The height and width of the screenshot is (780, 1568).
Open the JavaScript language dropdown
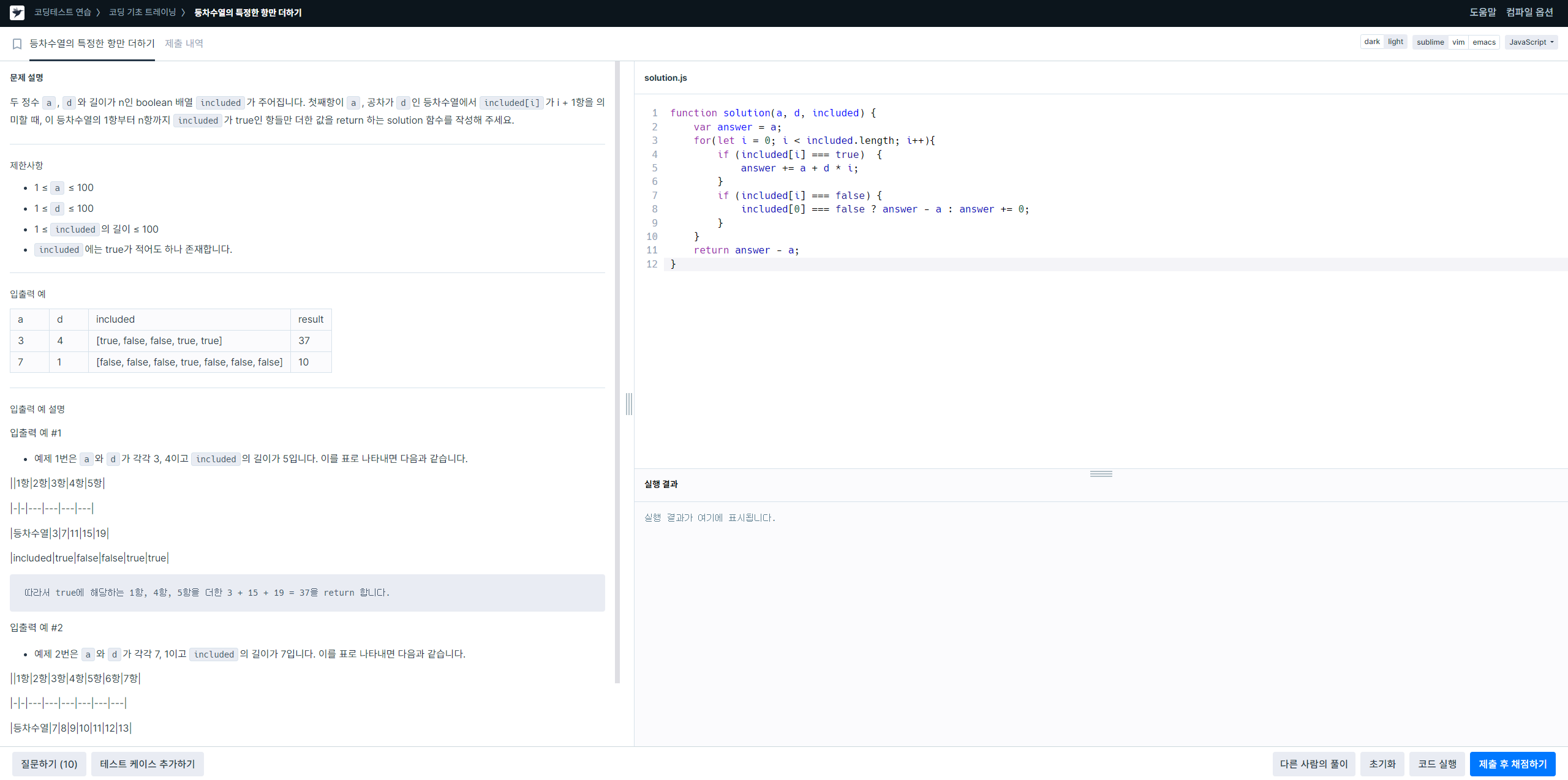(1531, 42)
